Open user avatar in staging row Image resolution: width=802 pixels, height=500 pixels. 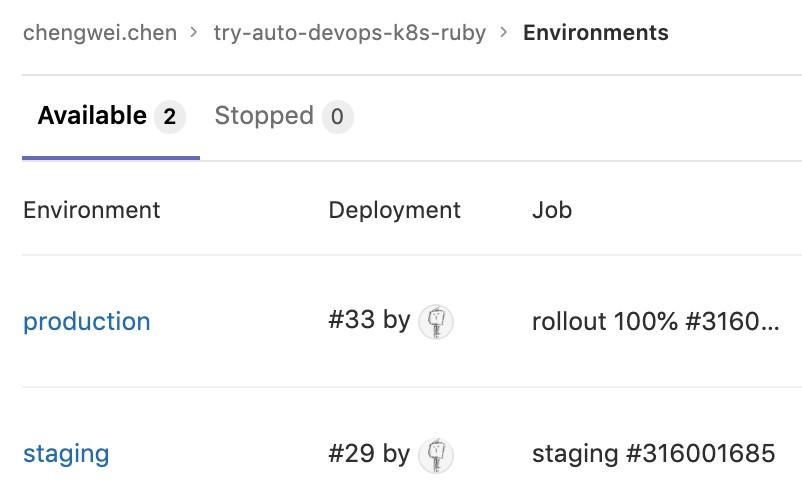click(435, 454)
